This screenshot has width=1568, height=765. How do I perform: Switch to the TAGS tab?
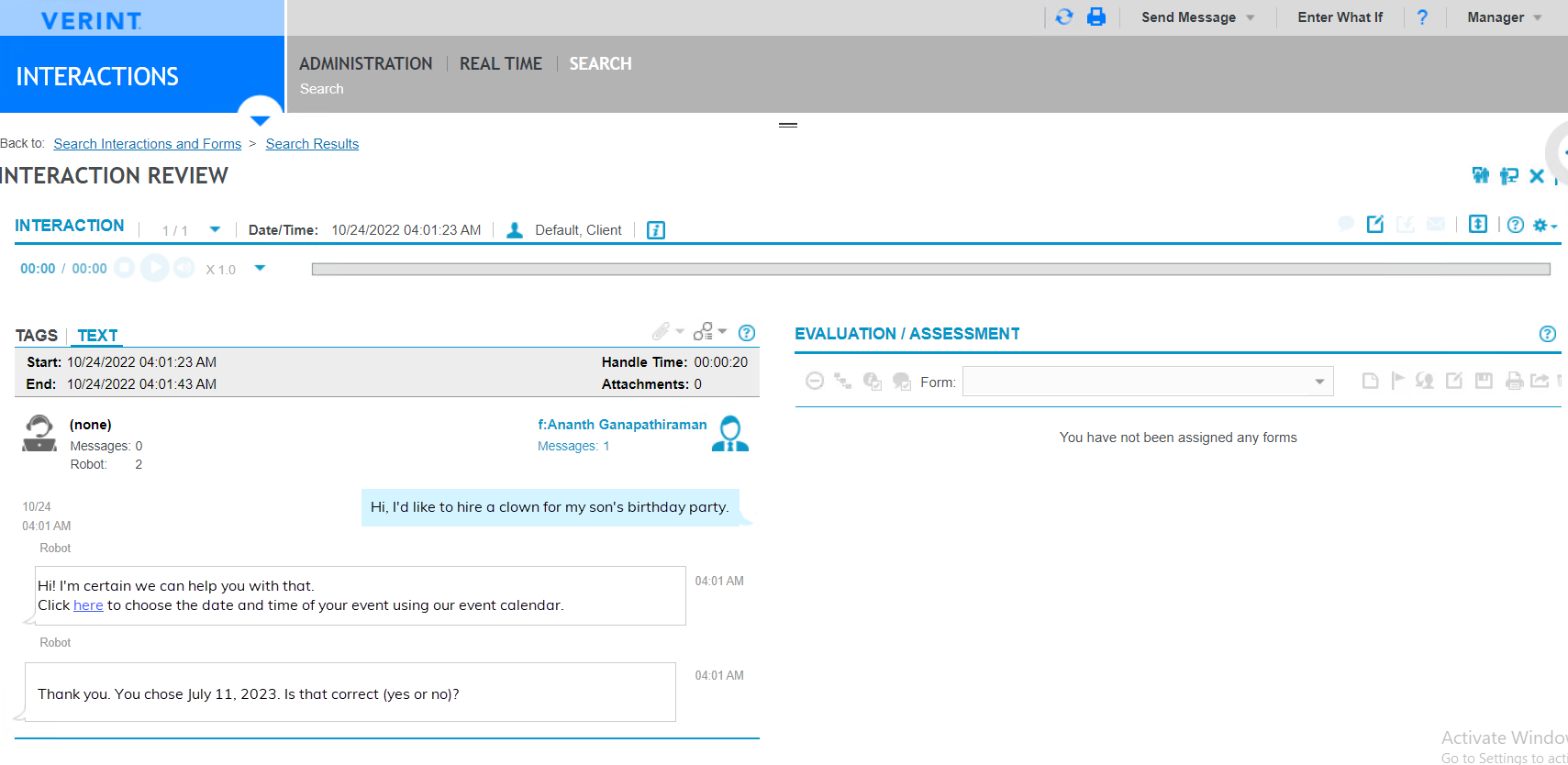click(37, 336)
